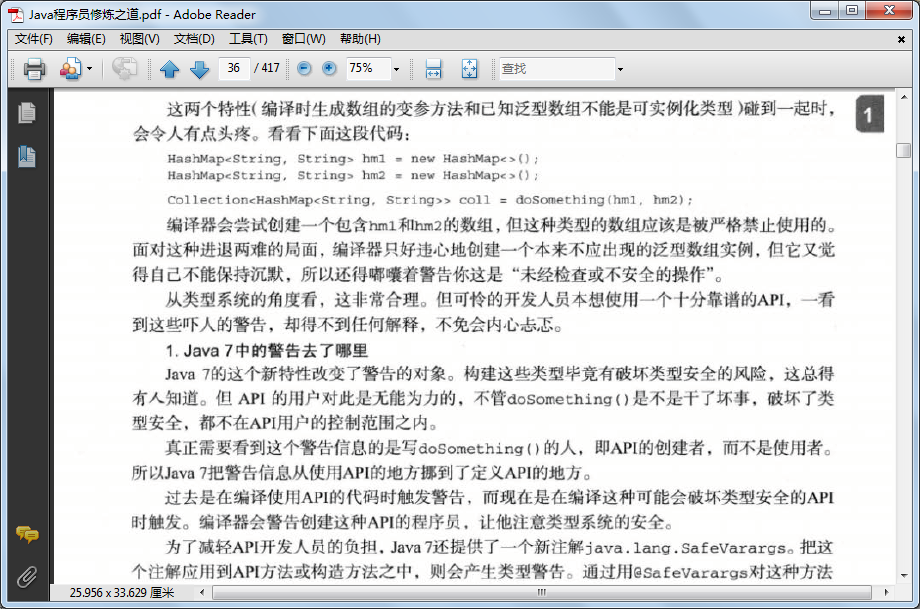This screenshot has height=609, width=920.
Task: Open the meeting icon's dropdown arrow
Action: 89,69
